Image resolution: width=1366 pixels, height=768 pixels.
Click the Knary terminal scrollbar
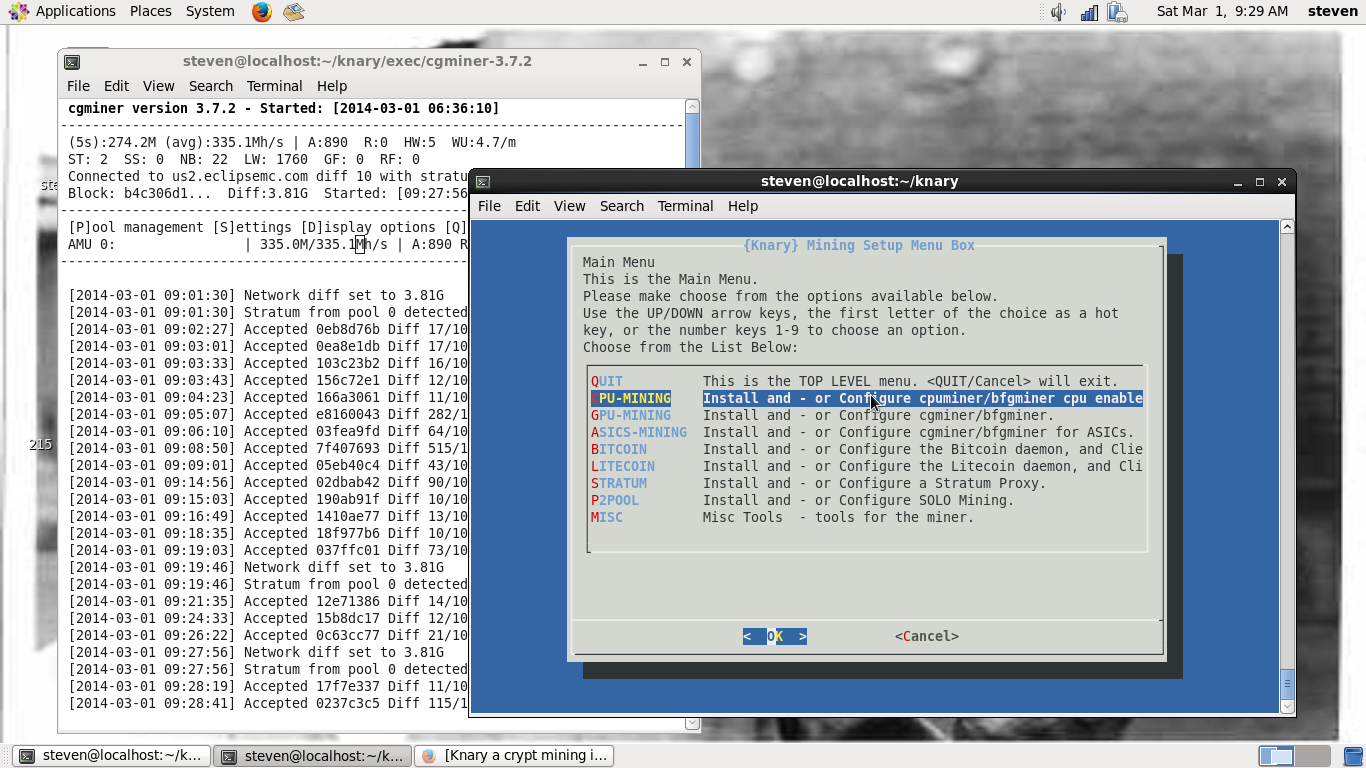click(1287, 460)
